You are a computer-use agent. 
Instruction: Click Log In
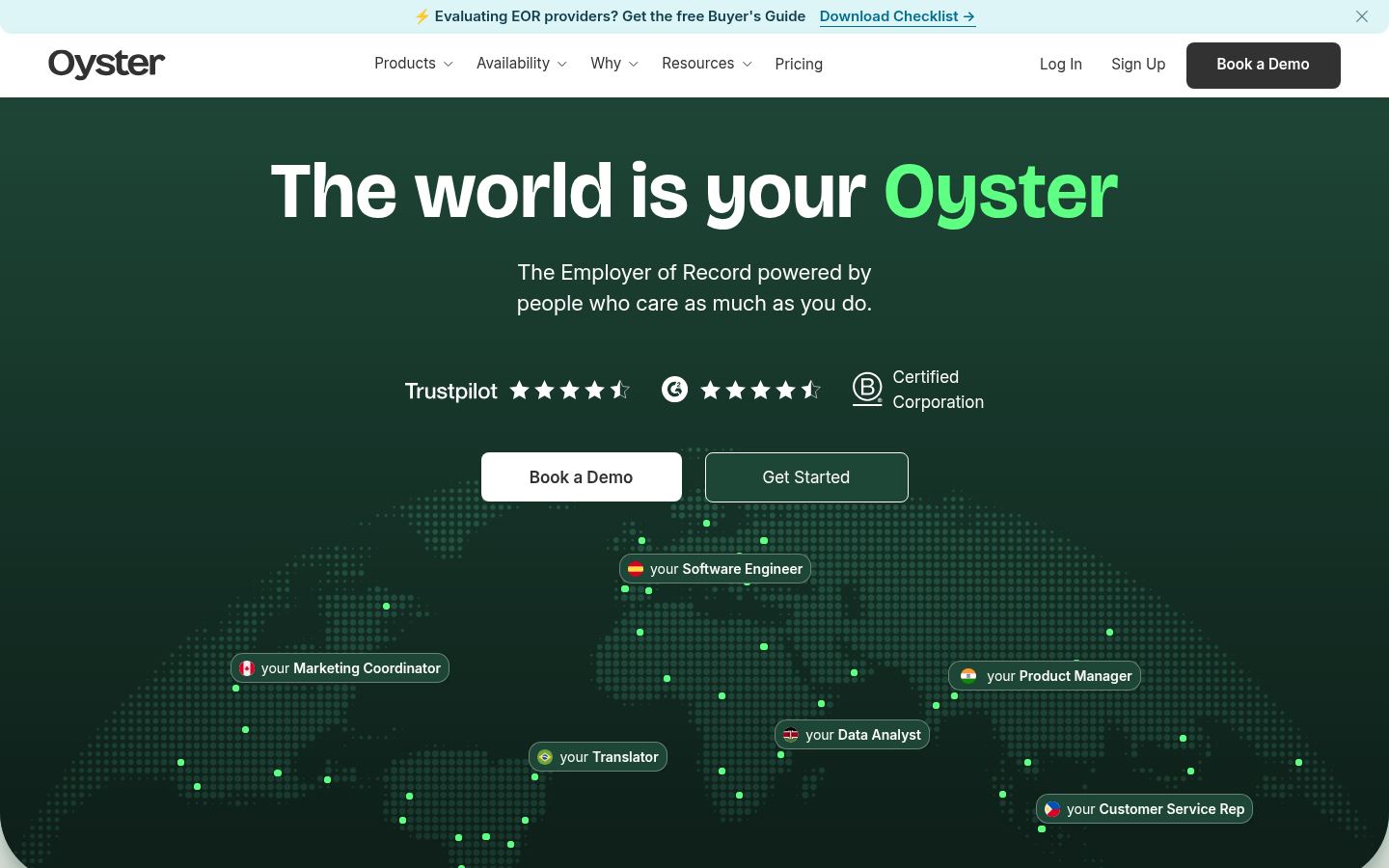coord(1061,64)
